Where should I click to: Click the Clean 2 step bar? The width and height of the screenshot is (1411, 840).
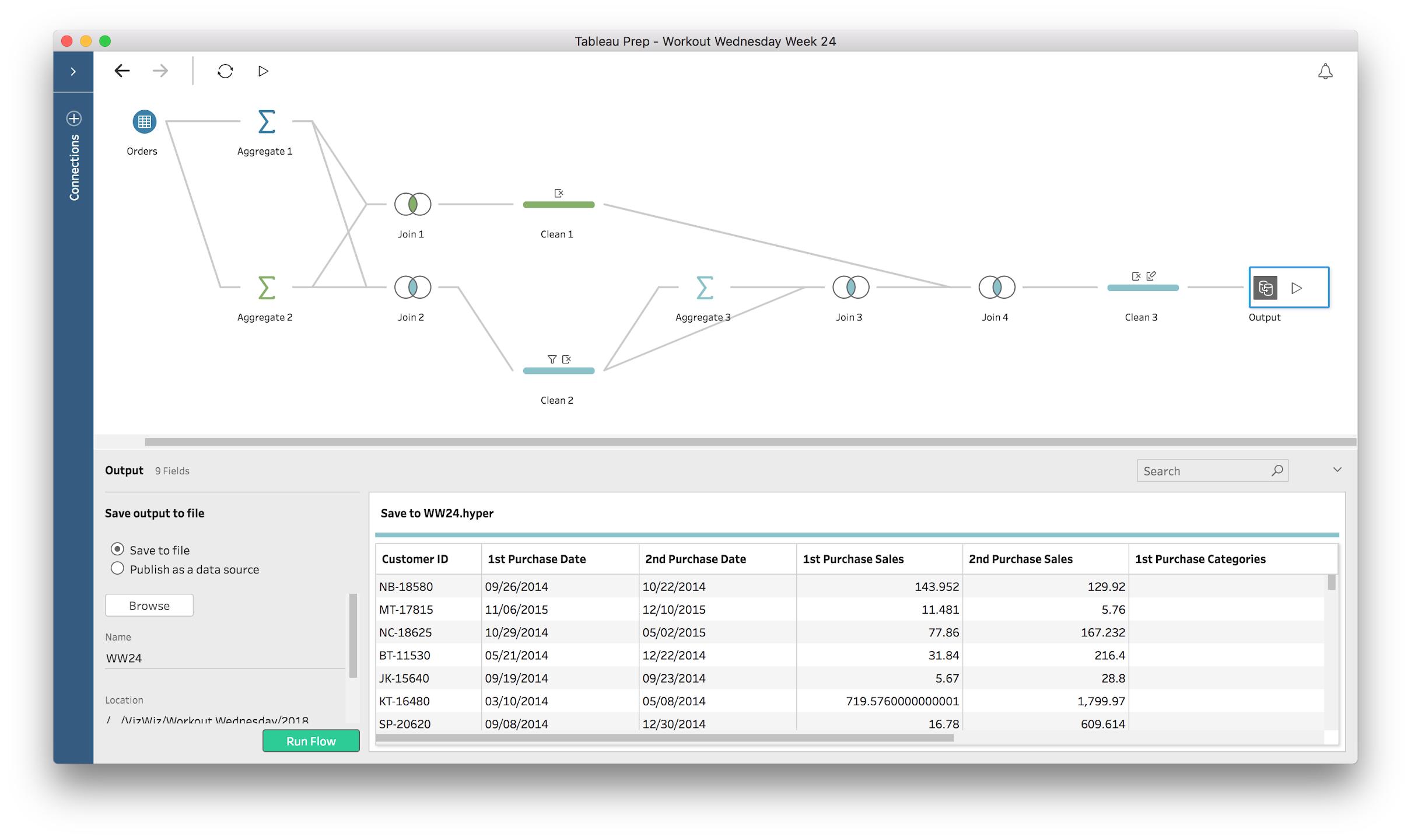[x=558, y=371]
